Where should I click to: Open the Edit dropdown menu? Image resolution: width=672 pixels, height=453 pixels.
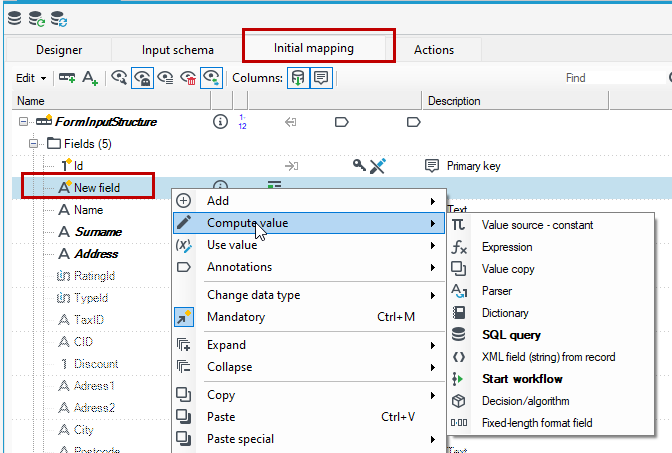pos(31,78)
